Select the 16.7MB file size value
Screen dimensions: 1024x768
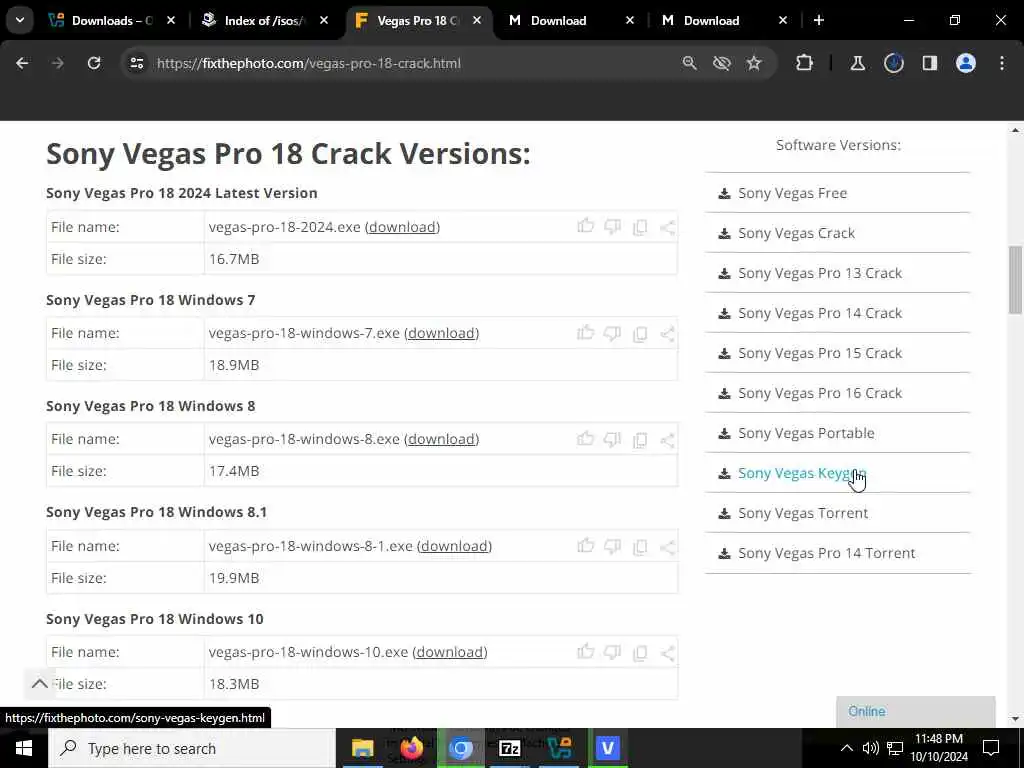(234, 259)
